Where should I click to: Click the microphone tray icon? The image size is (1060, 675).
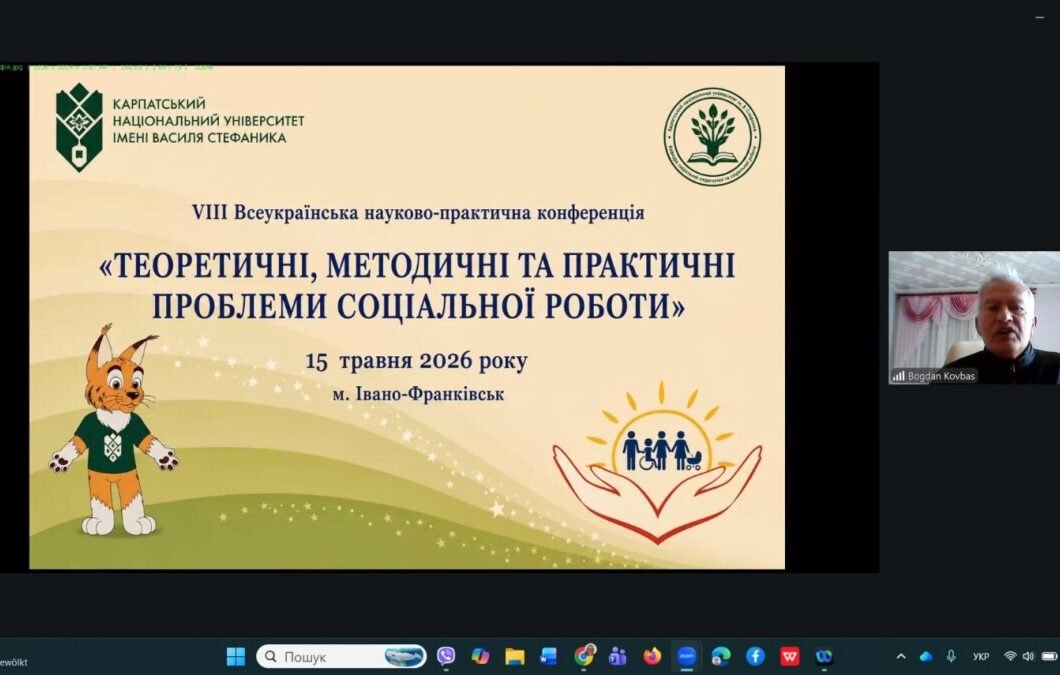(x=951, y=656)
